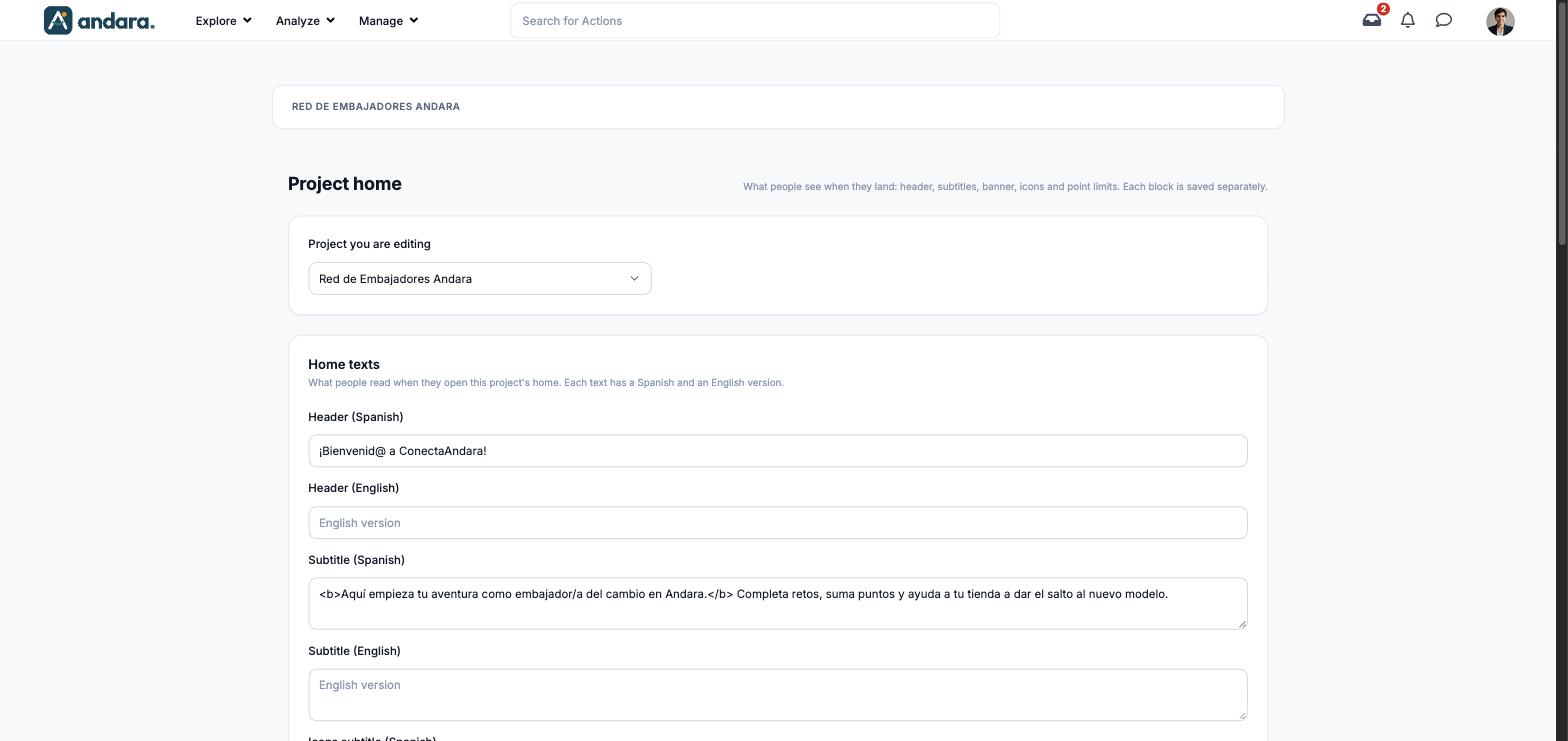The image size is (1568, 741).
Task: Expand the Analyze menu
Action: 305,20
